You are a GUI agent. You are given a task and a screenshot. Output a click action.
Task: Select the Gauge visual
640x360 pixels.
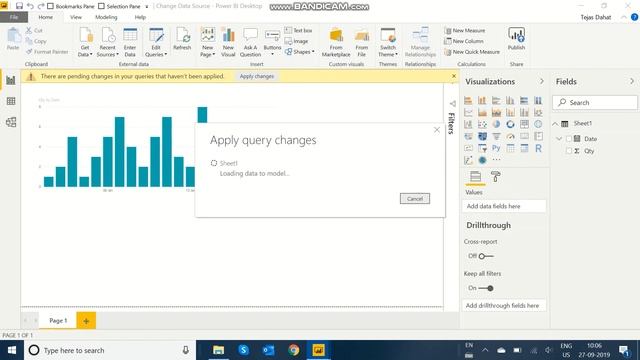click(x=510, y=136)
